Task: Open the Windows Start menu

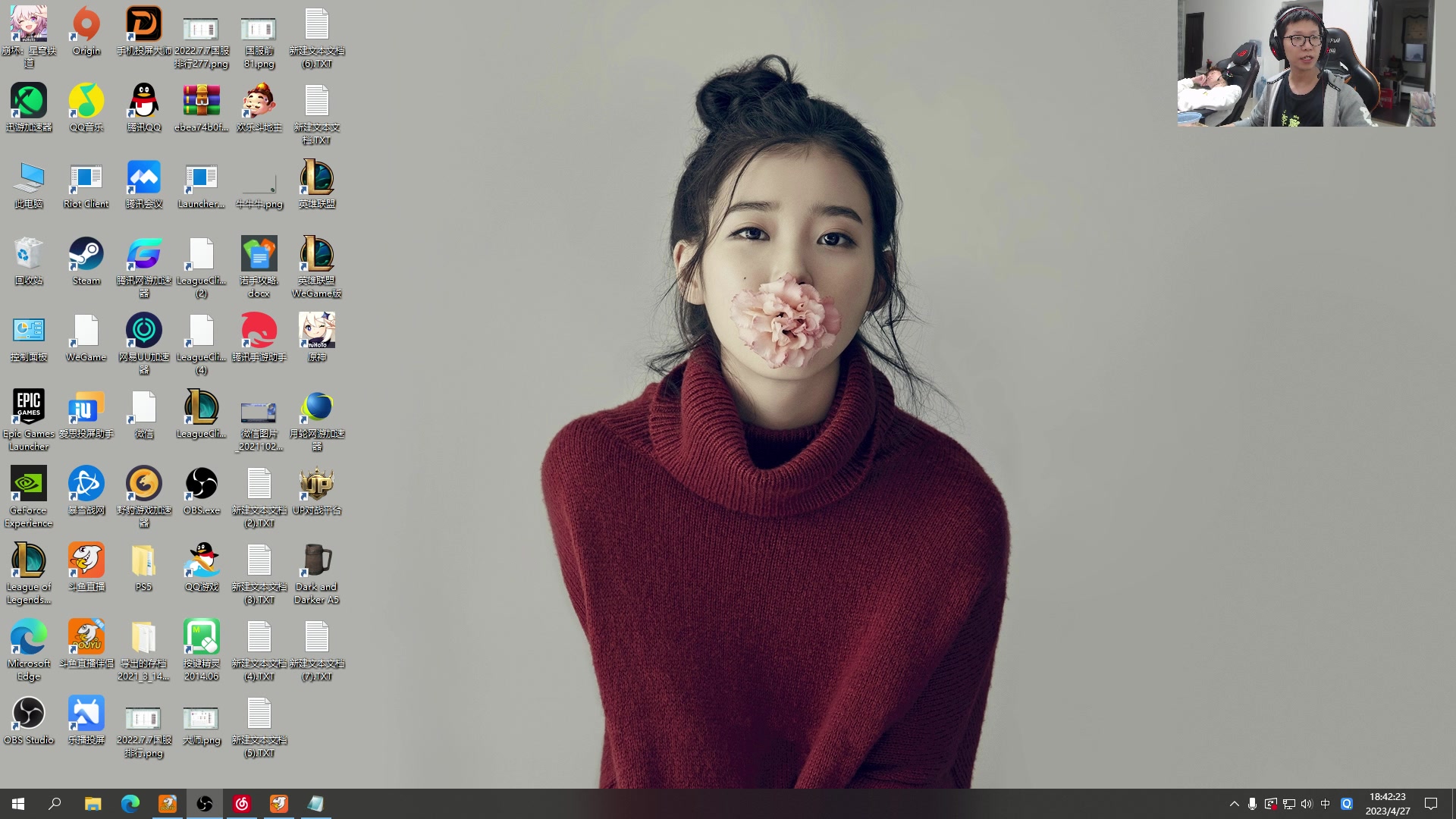Action: (x=18, y=804)
